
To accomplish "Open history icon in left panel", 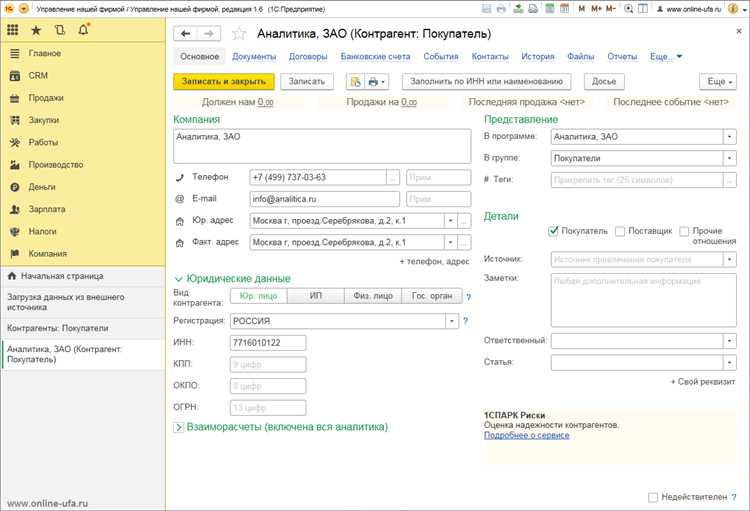I will 60,30.
